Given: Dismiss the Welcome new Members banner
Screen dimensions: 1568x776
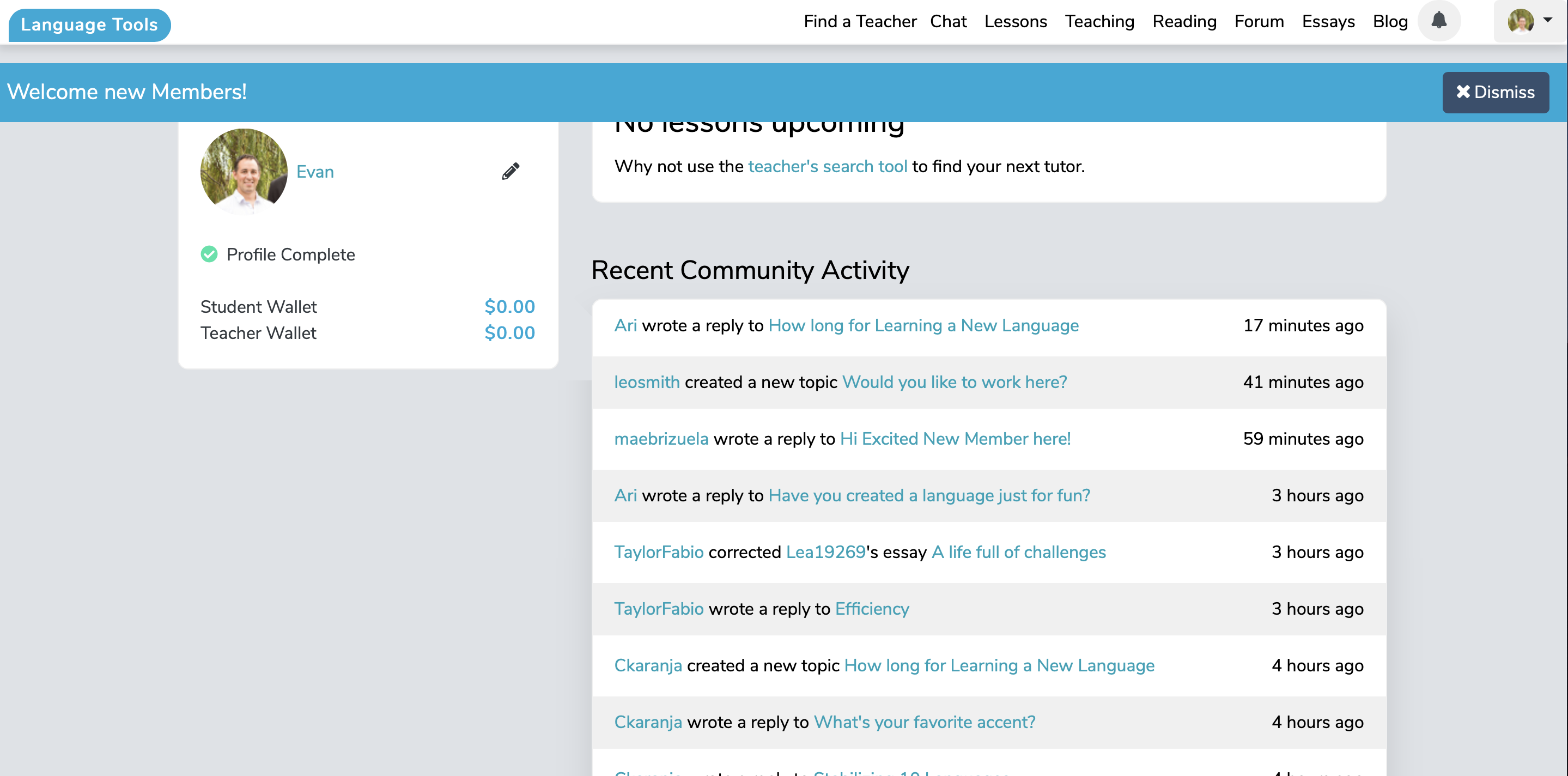Looking at the screenshot, I should point(1495,93).
